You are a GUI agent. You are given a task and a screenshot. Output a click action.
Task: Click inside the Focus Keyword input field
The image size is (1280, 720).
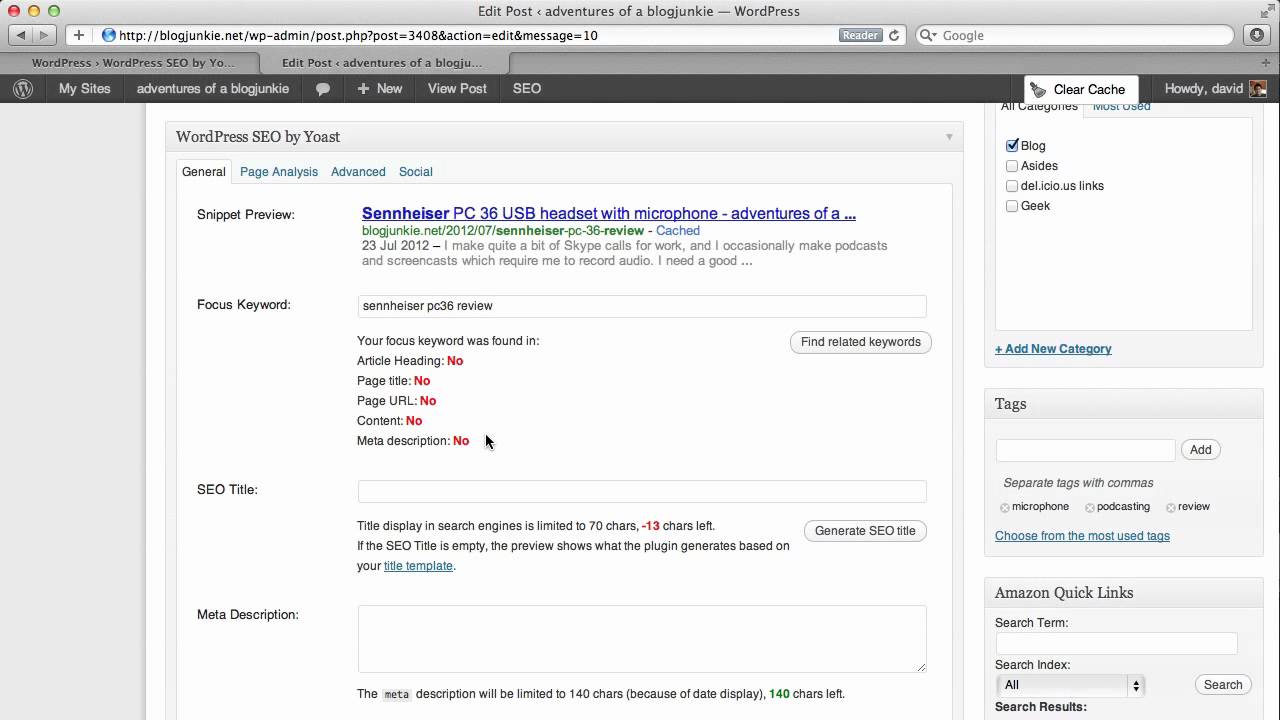pos(641,306)
